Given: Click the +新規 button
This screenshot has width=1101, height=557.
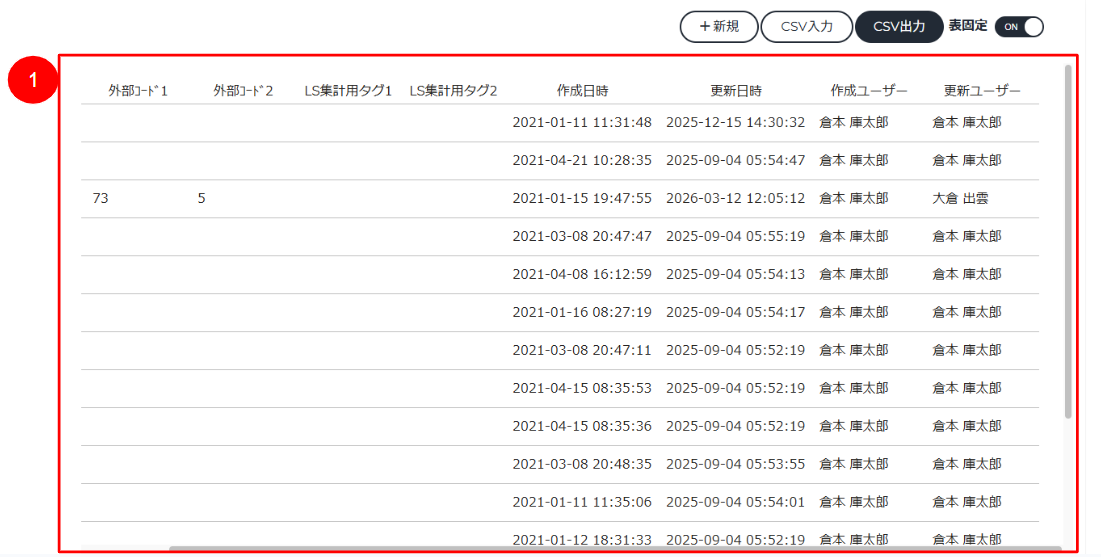Looking at the screenshot, I should [x=719, y=27].
